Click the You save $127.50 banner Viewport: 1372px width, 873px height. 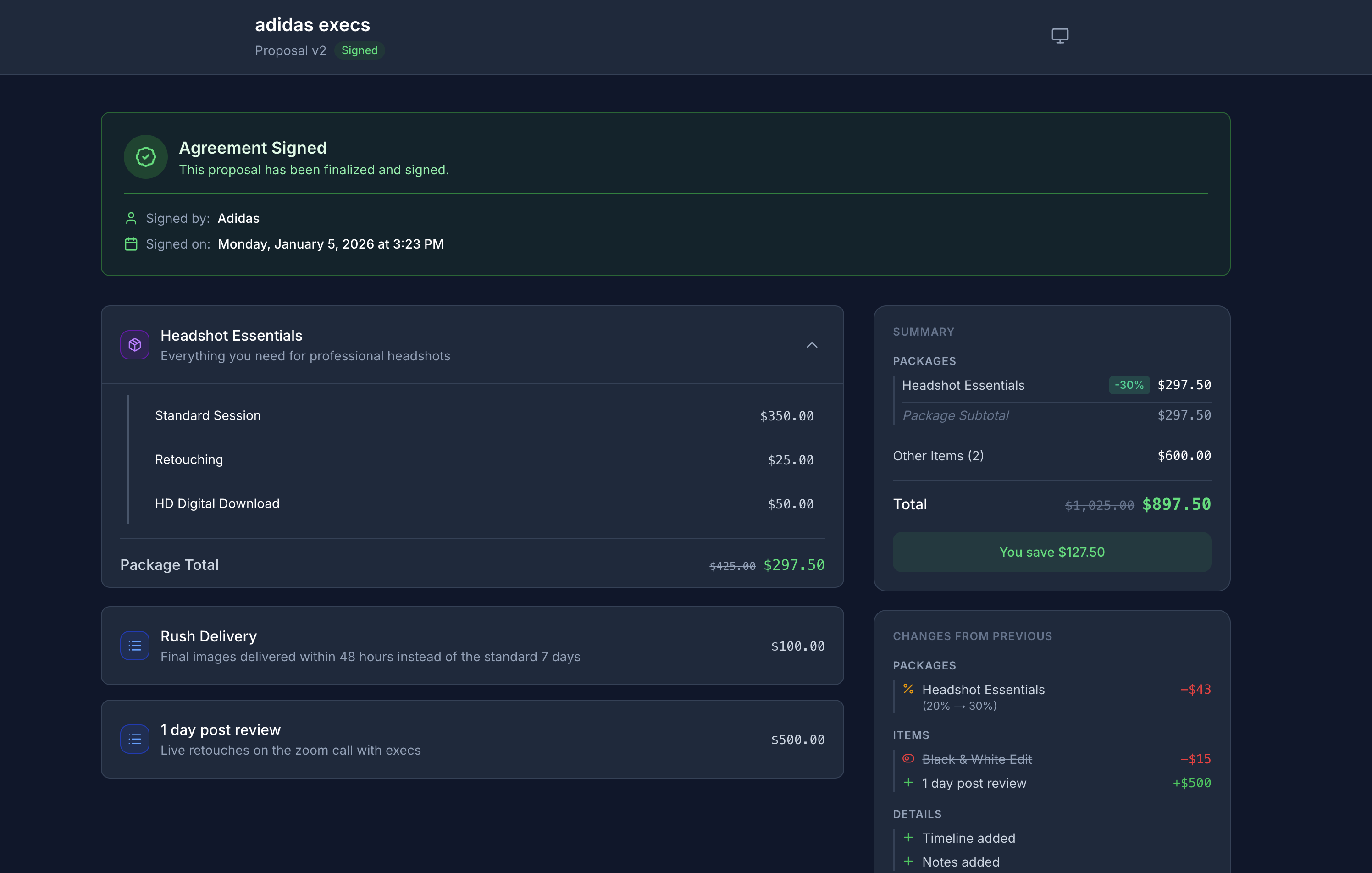[1051, 552]
